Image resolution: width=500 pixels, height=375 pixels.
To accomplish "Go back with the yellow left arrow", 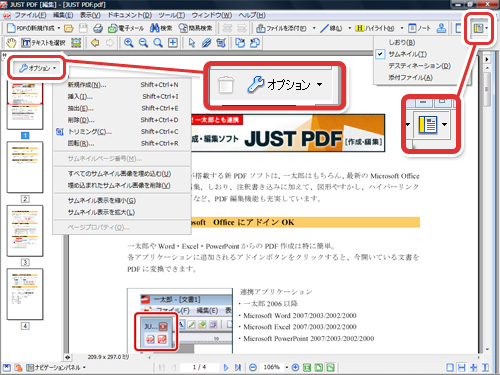I will pyautogui.click(x=95, y=43).
